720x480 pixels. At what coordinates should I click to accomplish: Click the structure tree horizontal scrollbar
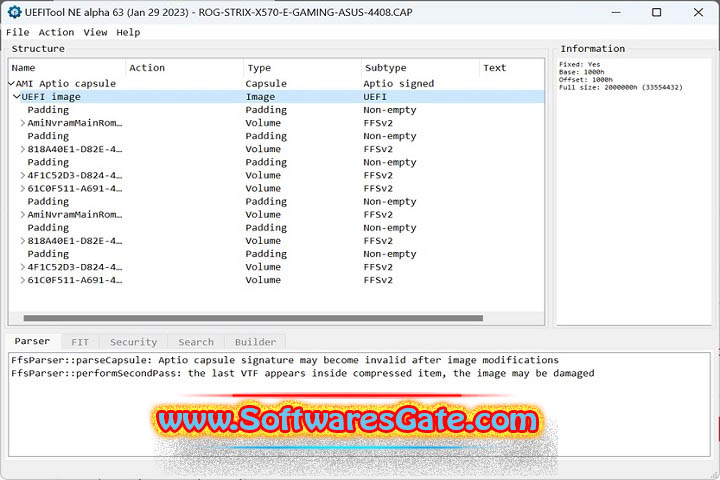click(x=253, y=318)
